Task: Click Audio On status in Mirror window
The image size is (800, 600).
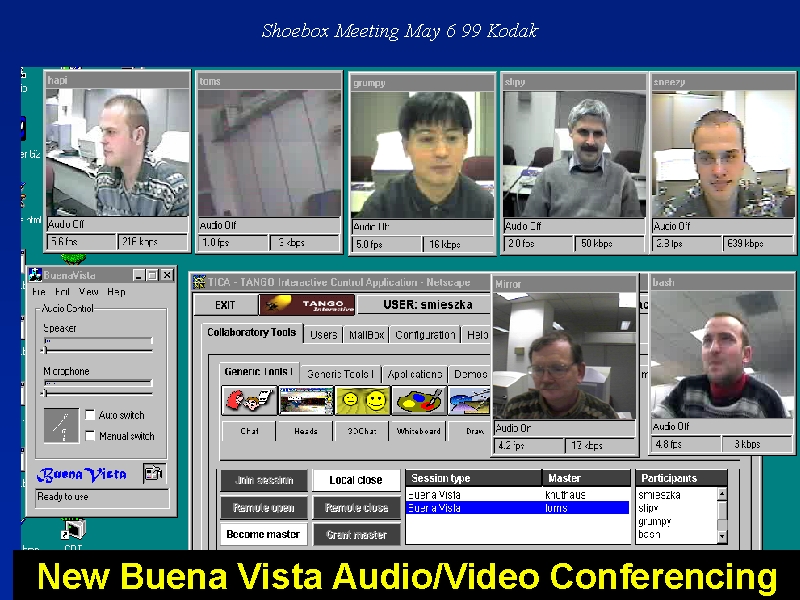Action: pos(513,428)
